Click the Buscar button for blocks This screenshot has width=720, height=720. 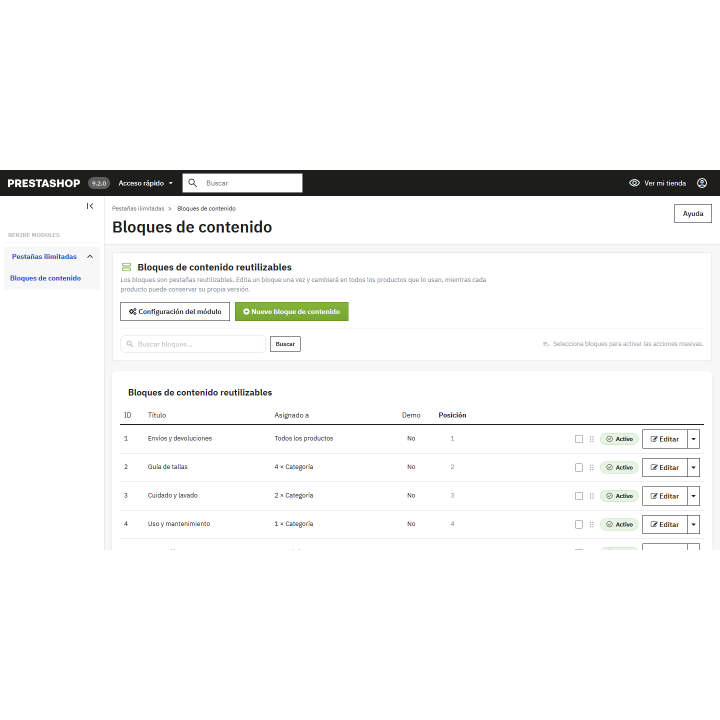point(285,344)
